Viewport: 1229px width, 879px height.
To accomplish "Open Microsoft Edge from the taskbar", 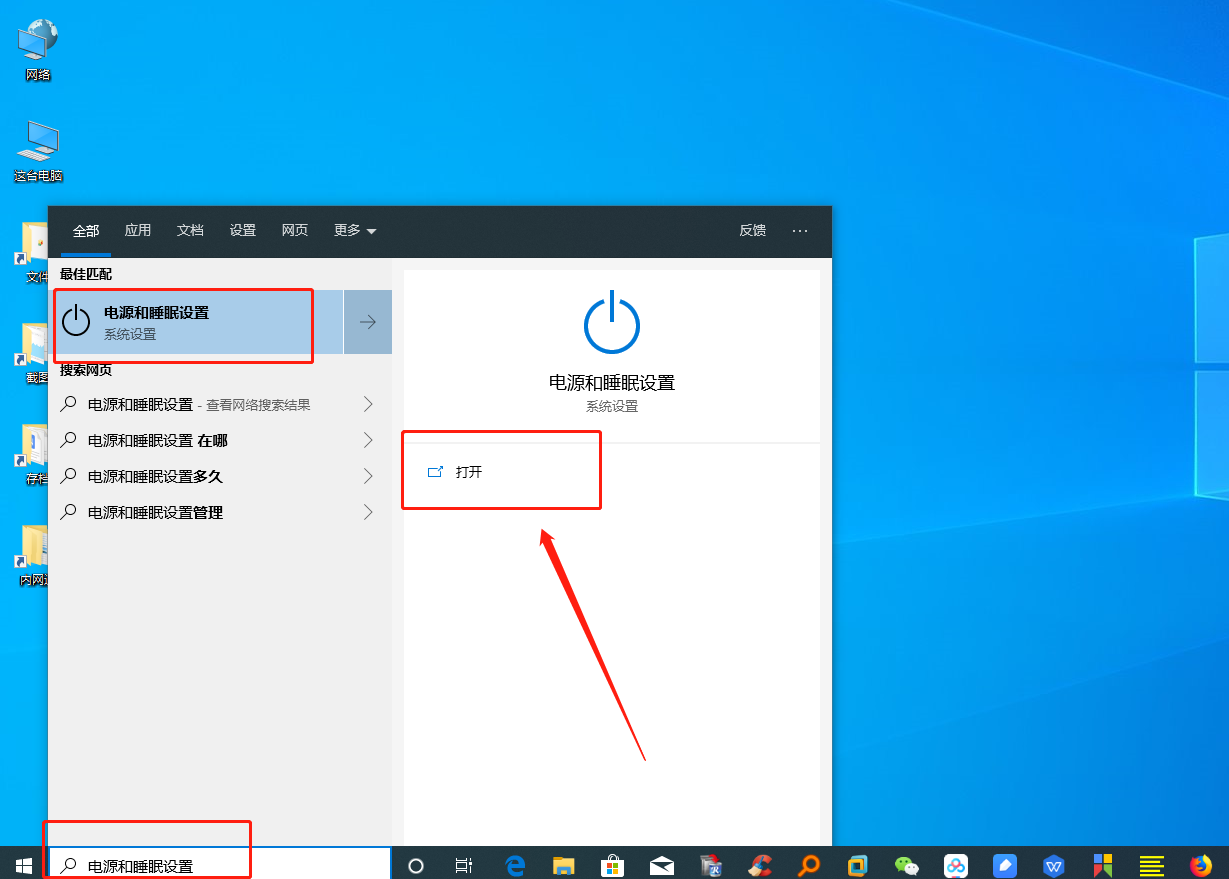I will click(x=515, y=865).
